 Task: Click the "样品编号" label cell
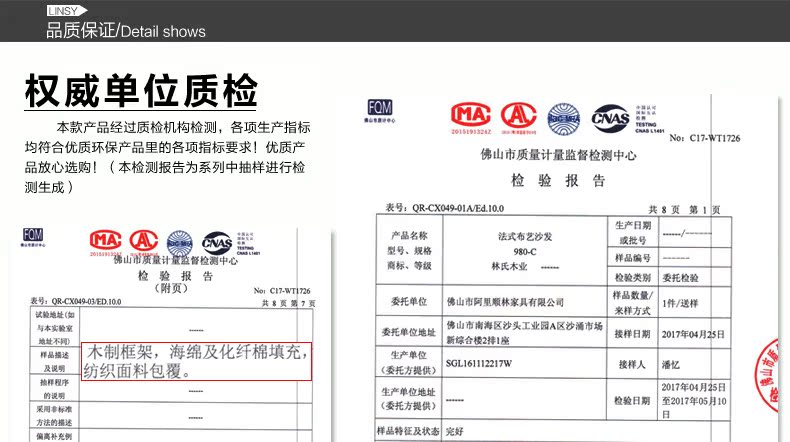tap(633, 258)
